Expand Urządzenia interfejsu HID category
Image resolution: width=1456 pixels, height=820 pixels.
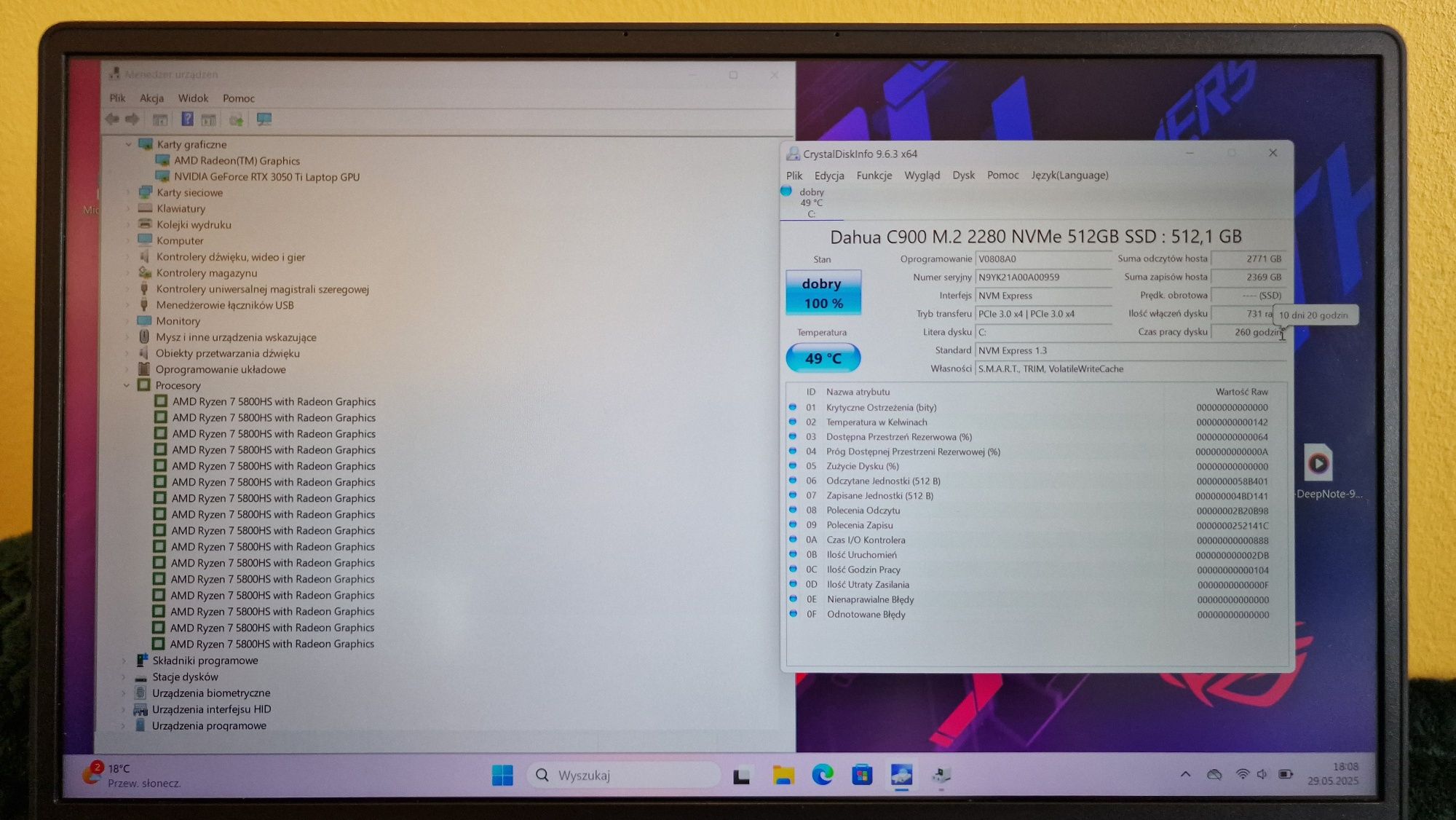(124, 709)
